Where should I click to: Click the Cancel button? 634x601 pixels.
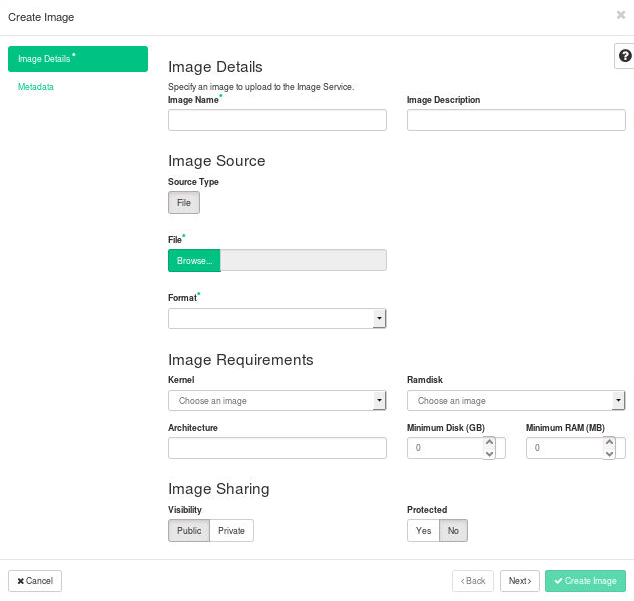[35, 581]
